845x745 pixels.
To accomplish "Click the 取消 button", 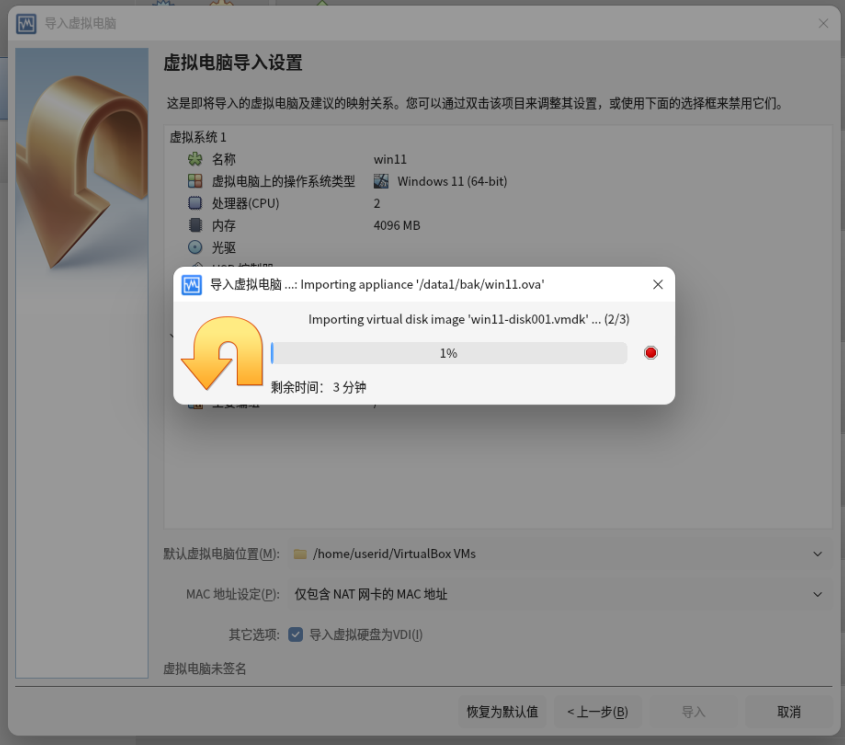I will (788, 712).
